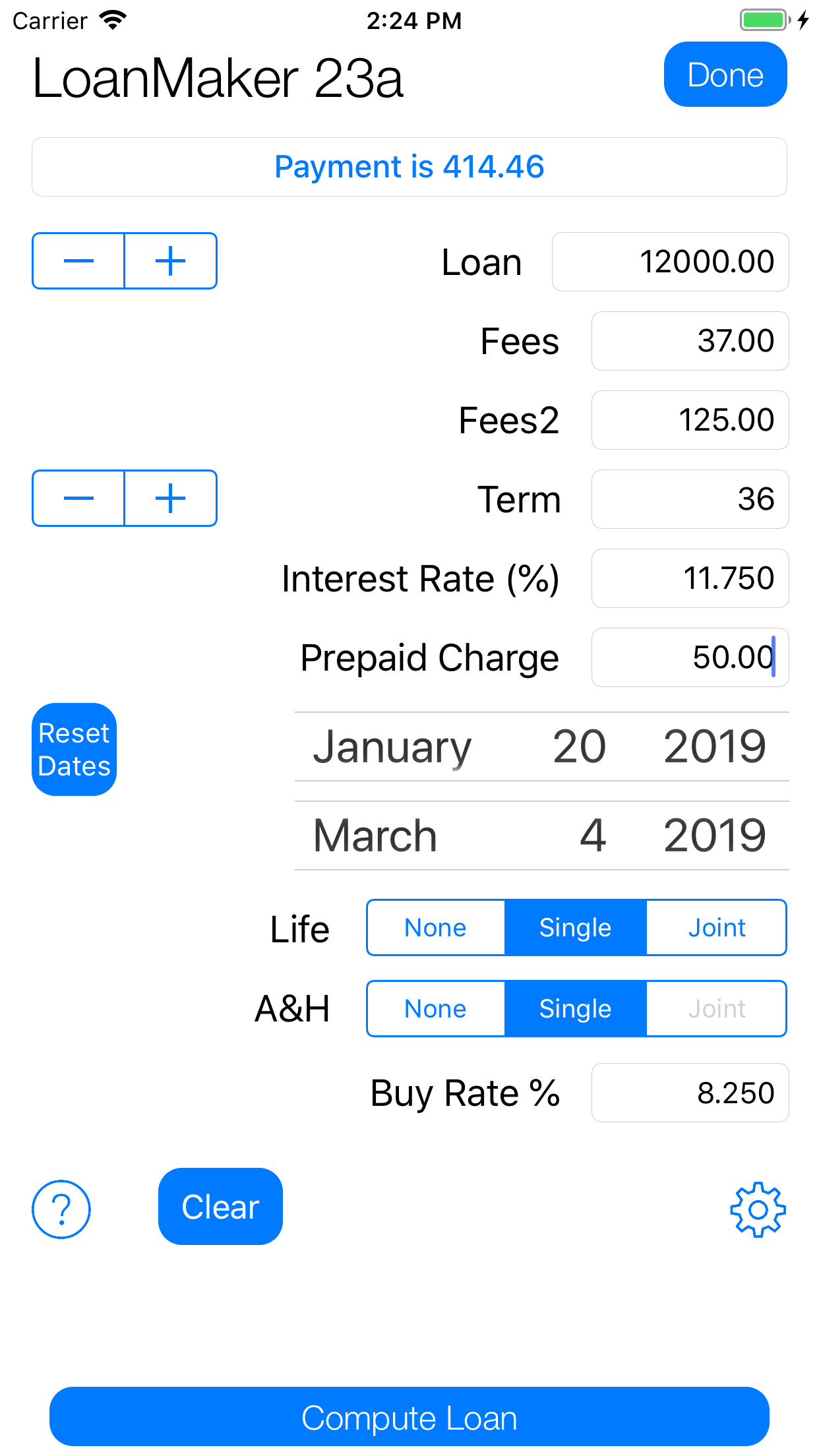Decrease loan amount with minus stepper
This screenshot has height=1456, width=819.
pos(78,261)
